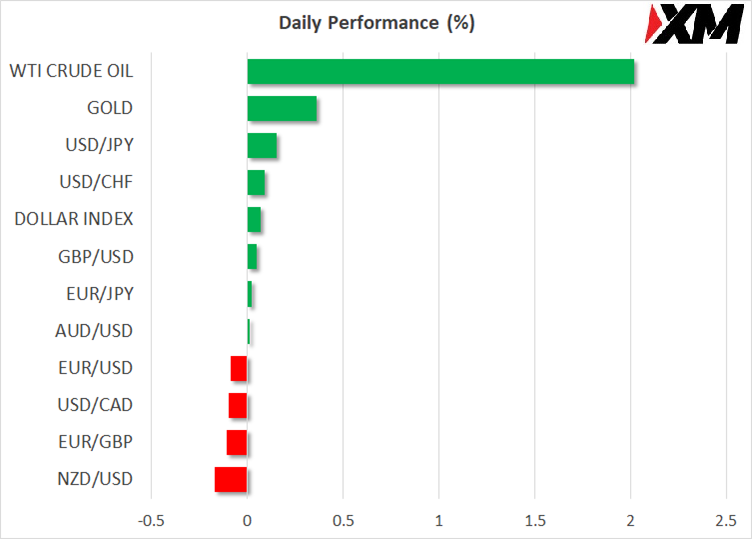
Task: Select the red NZD/USD bar
Action: coord(231,480)
